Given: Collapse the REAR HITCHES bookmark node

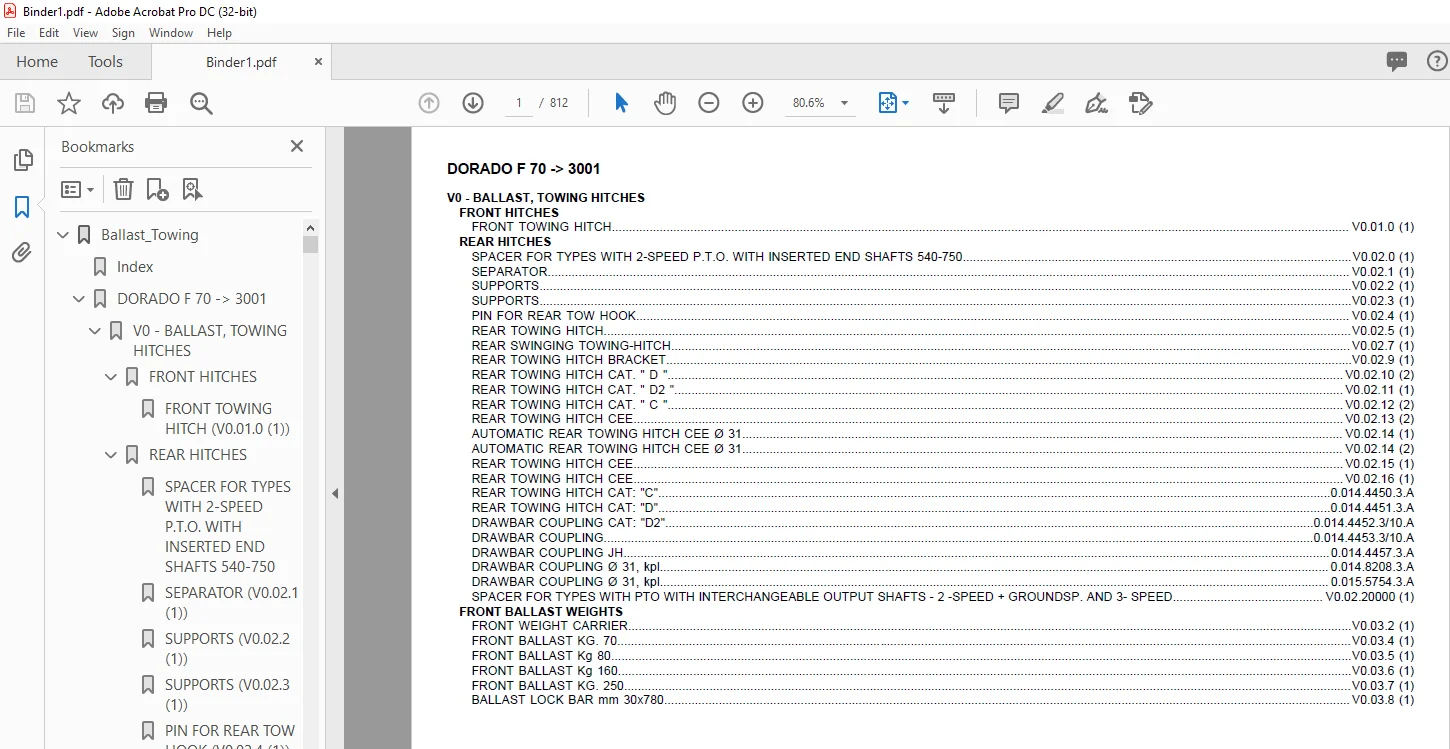Looking at the screenshot, I should coord(111,455).
